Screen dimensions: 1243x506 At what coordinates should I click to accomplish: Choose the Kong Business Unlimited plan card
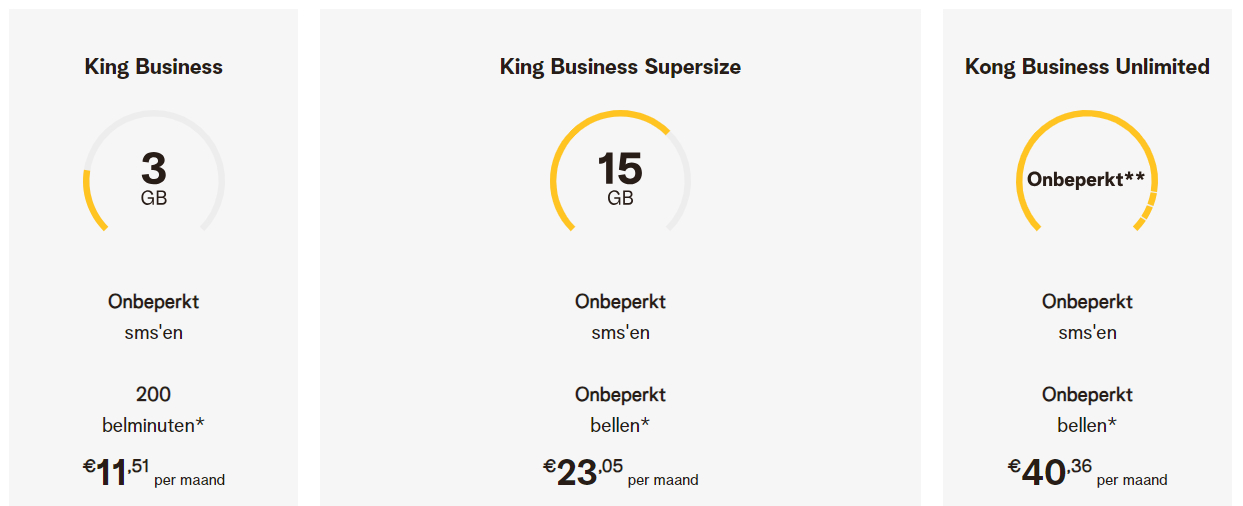(1087, 257)
